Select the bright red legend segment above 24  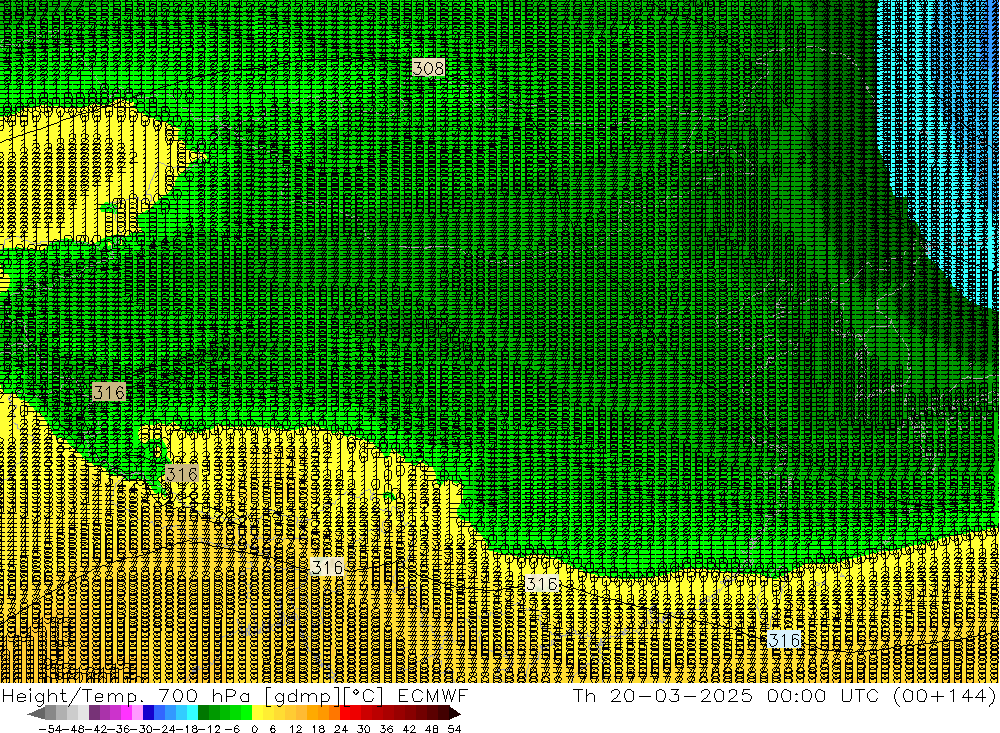345,713
